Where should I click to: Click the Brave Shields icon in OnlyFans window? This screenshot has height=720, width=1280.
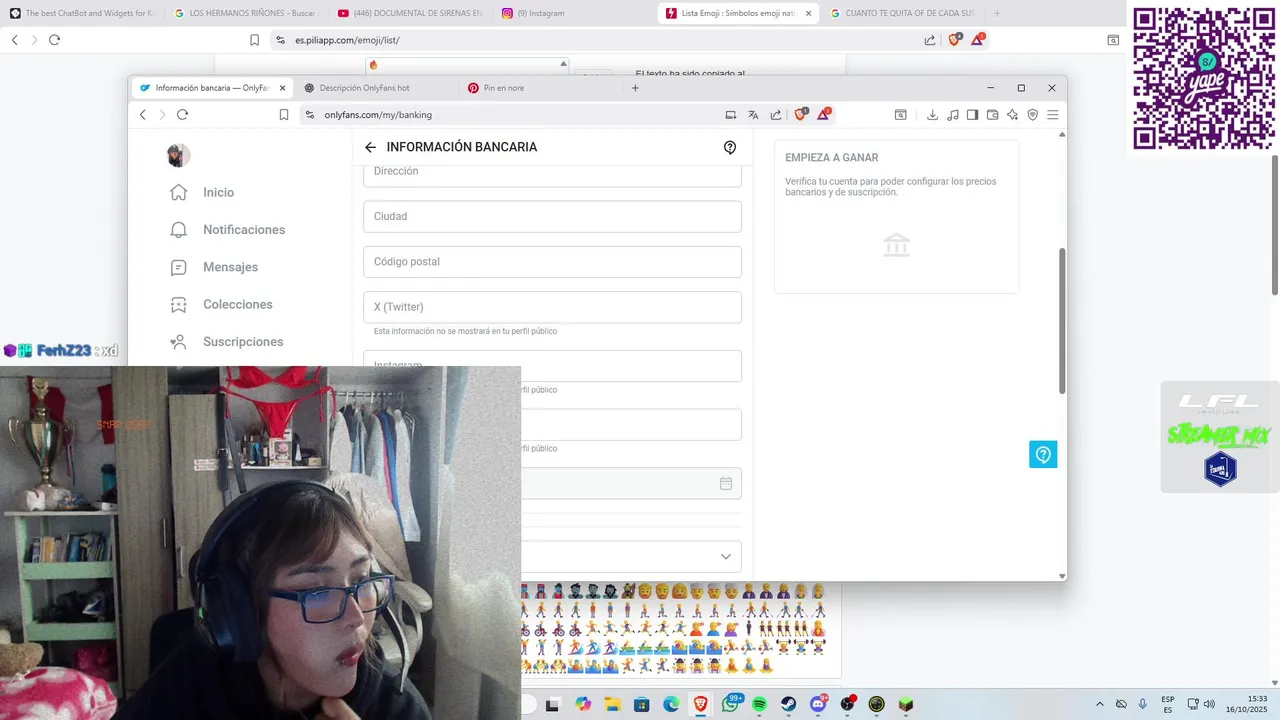[x=800, y=115]
